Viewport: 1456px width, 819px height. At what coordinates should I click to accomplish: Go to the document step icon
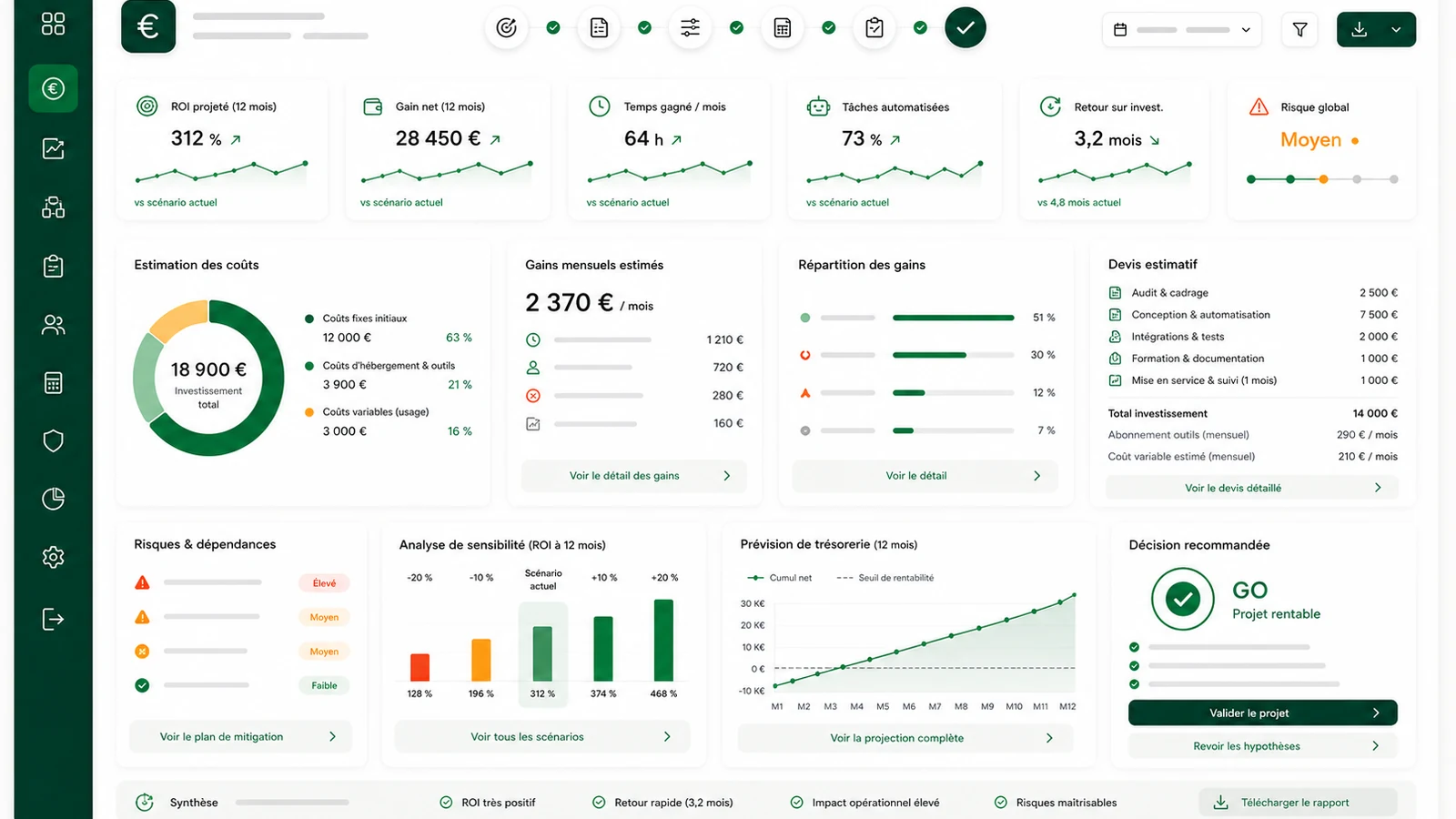coord(599,28)
